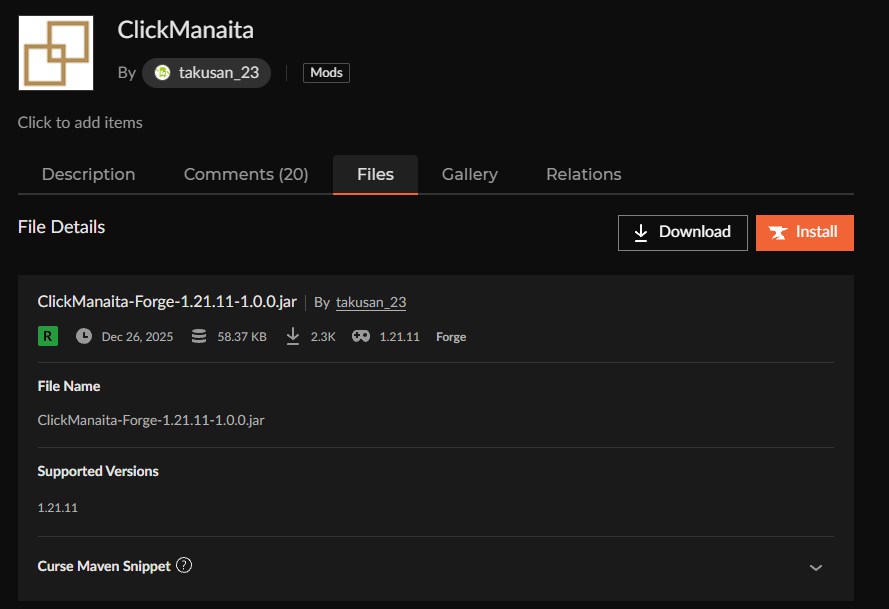Click the clock icon beside Dec 26, 2025
This screenshot has height=609, width=889.
point(84,336)
